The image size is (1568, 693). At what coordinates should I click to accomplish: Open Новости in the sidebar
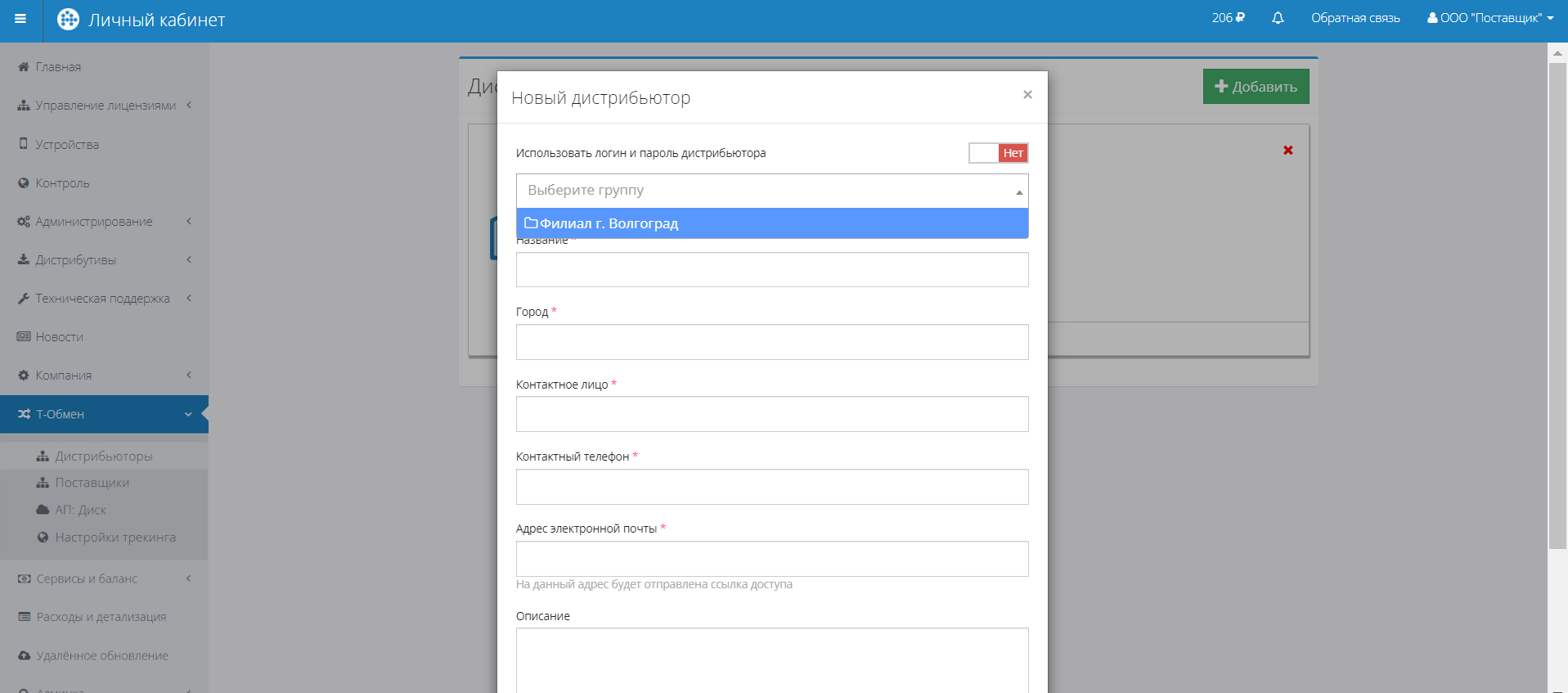[x=59, y=337]
